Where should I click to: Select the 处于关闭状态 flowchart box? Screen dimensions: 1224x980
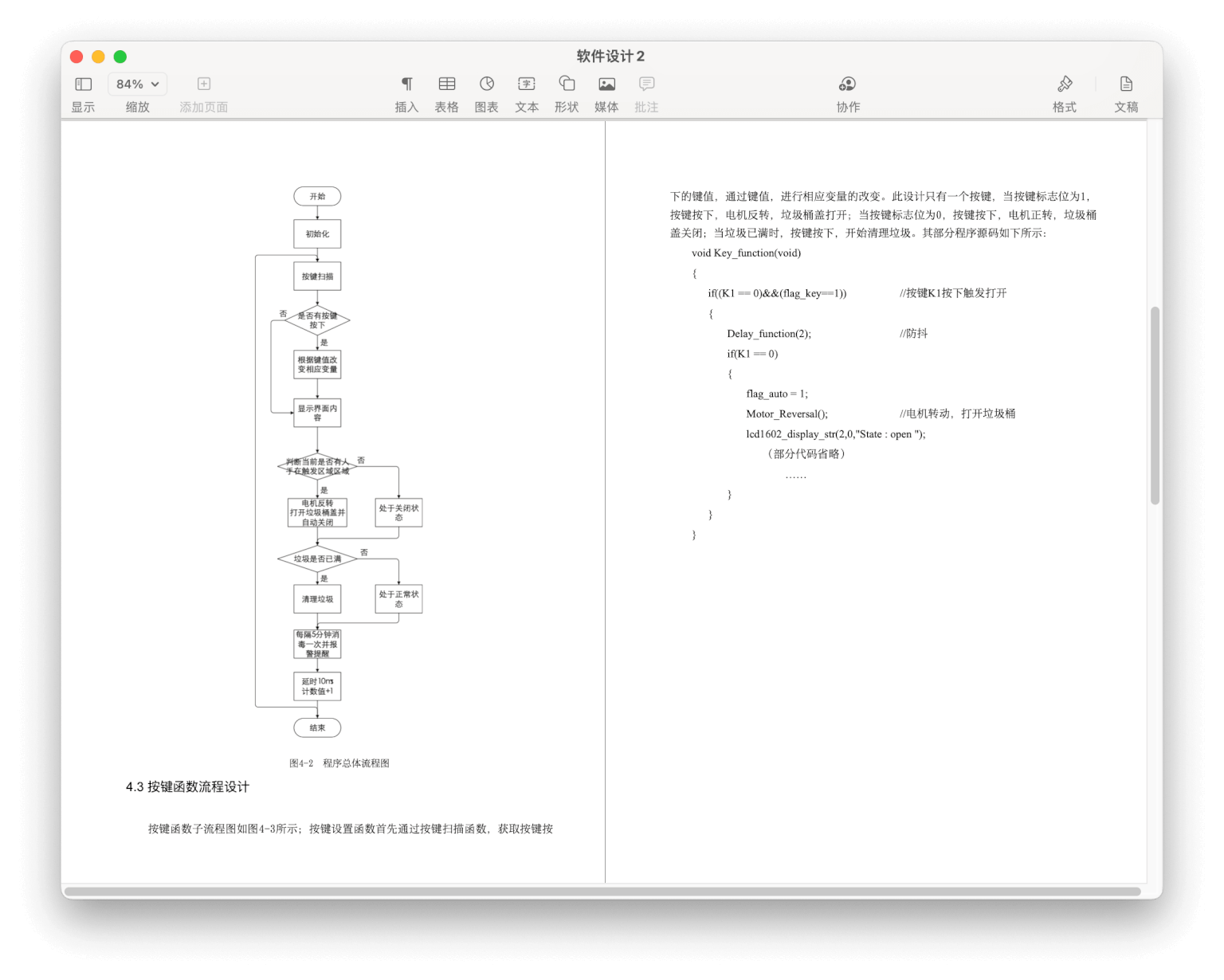(x=398, y=512)
